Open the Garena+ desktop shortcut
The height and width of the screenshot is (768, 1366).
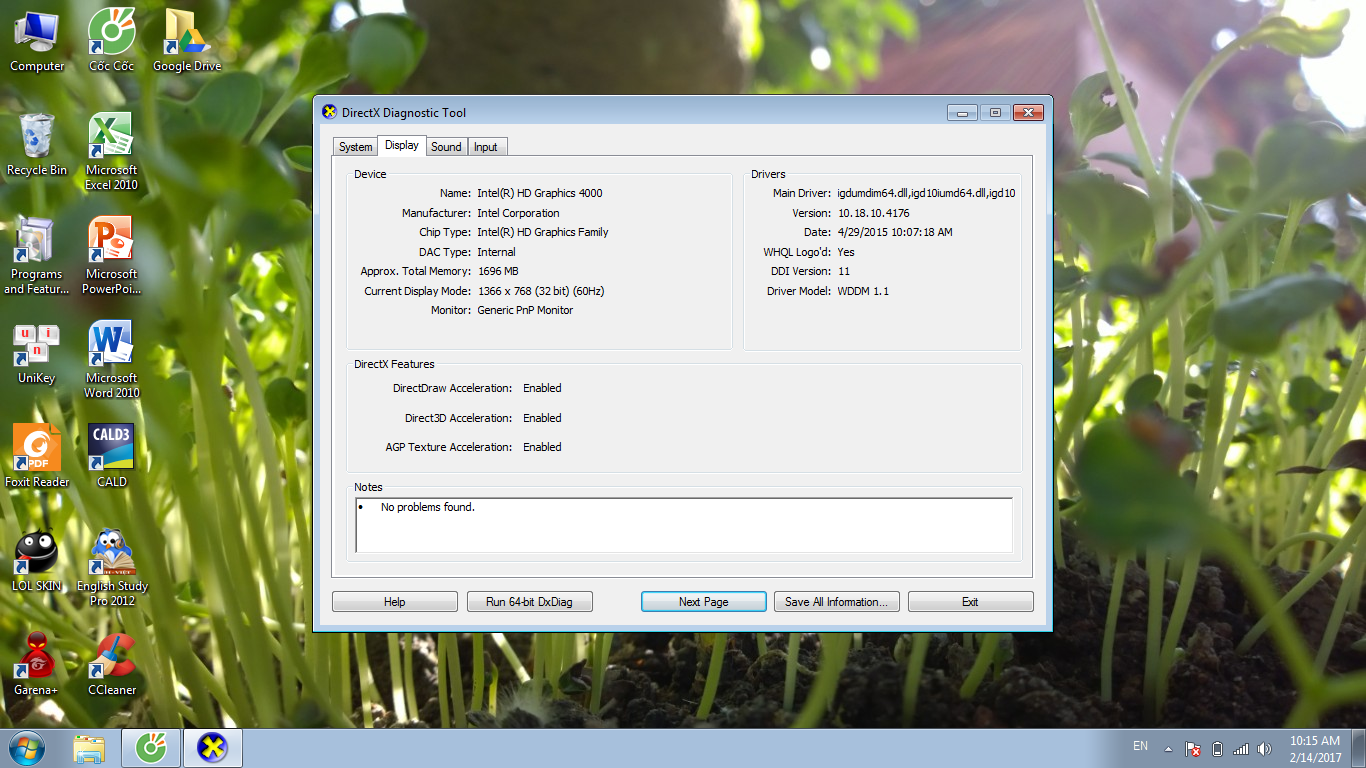[x=37, y=658]
